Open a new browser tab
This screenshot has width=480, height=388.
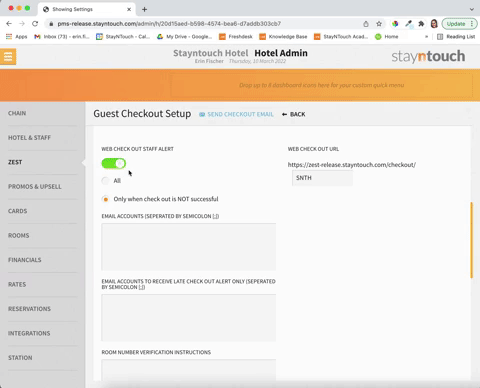pyautogui.click(x=144, y=9)
